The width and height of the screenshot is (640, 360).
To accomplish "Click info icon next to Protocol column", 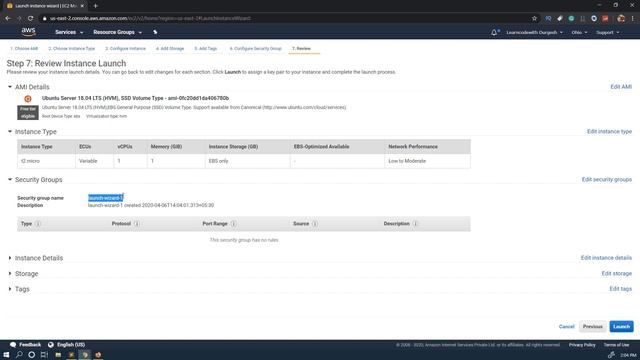I will pos(137,224).
